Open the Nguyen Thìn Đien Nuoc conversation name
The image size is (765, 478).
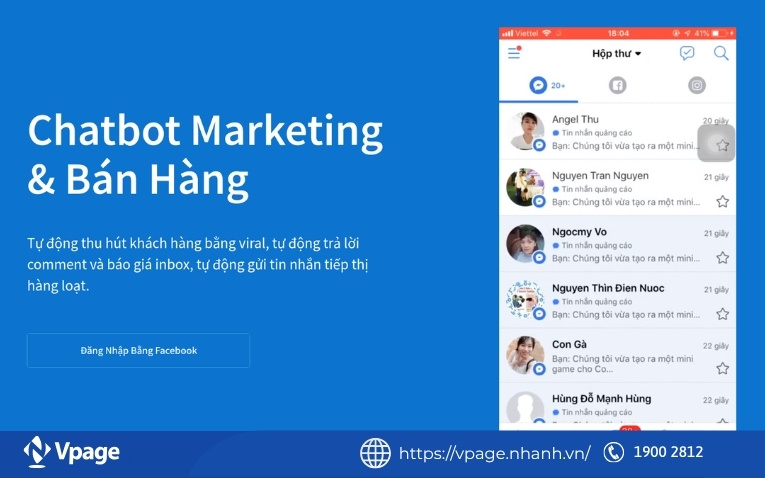[x=608, y=288]
